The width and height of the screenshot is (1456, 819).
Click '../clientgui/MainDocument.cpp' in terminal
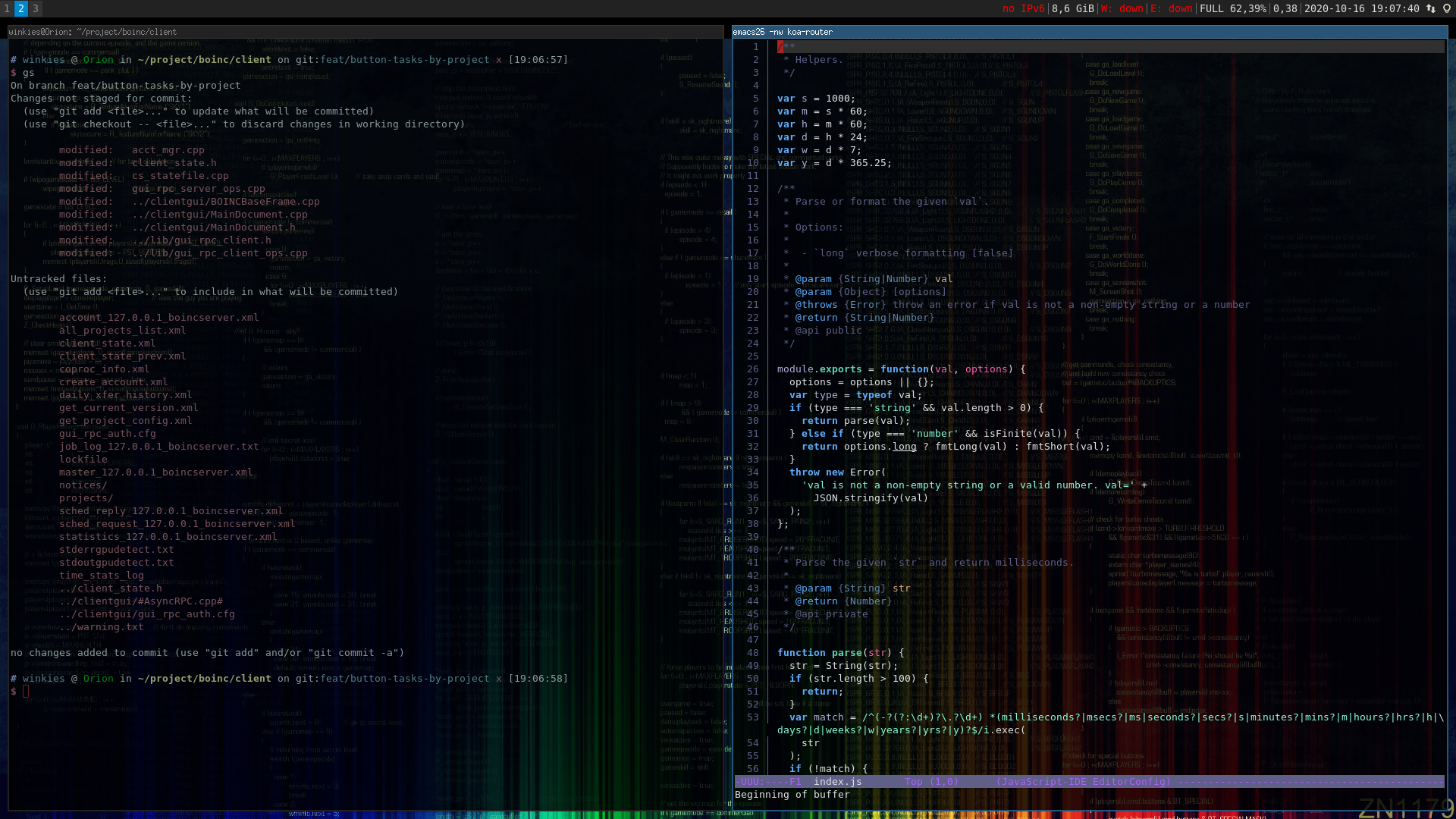[x=220, y=215]
